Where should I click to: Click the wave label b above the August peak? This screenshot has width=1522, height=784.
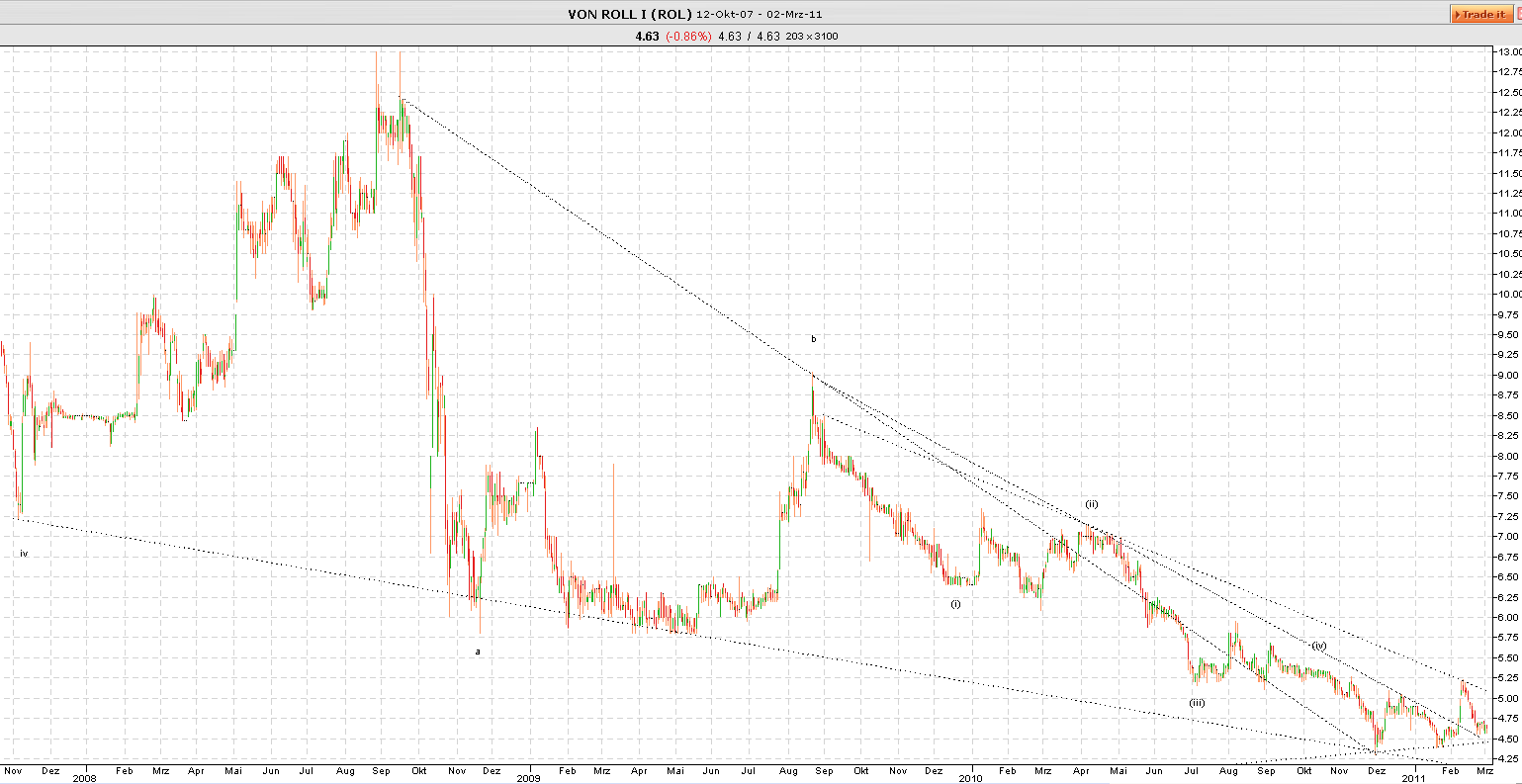coord(814,339)
